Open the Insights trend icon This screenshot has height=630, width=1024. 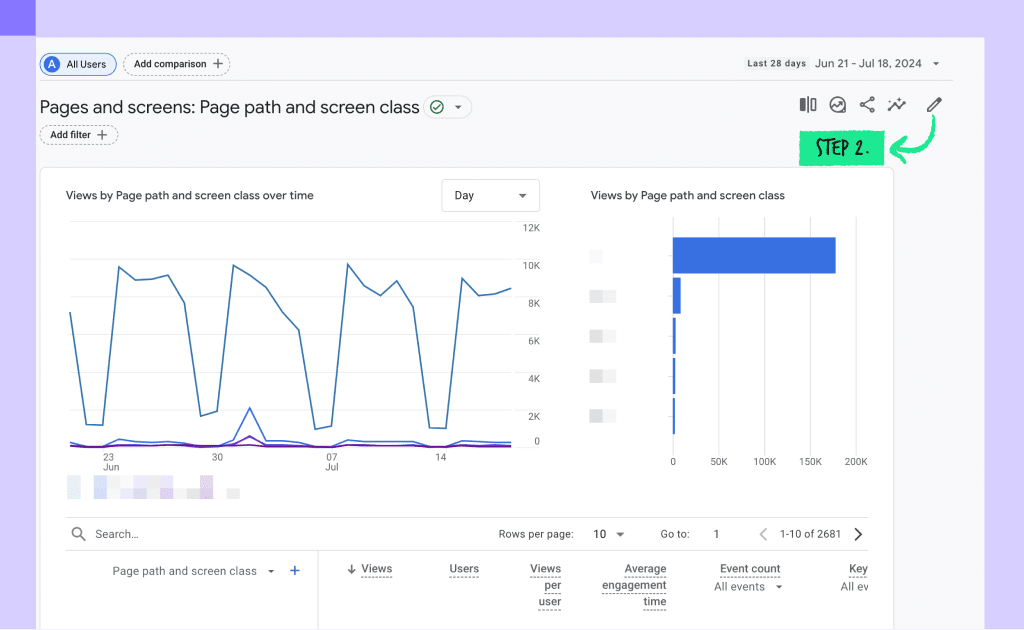837,104
